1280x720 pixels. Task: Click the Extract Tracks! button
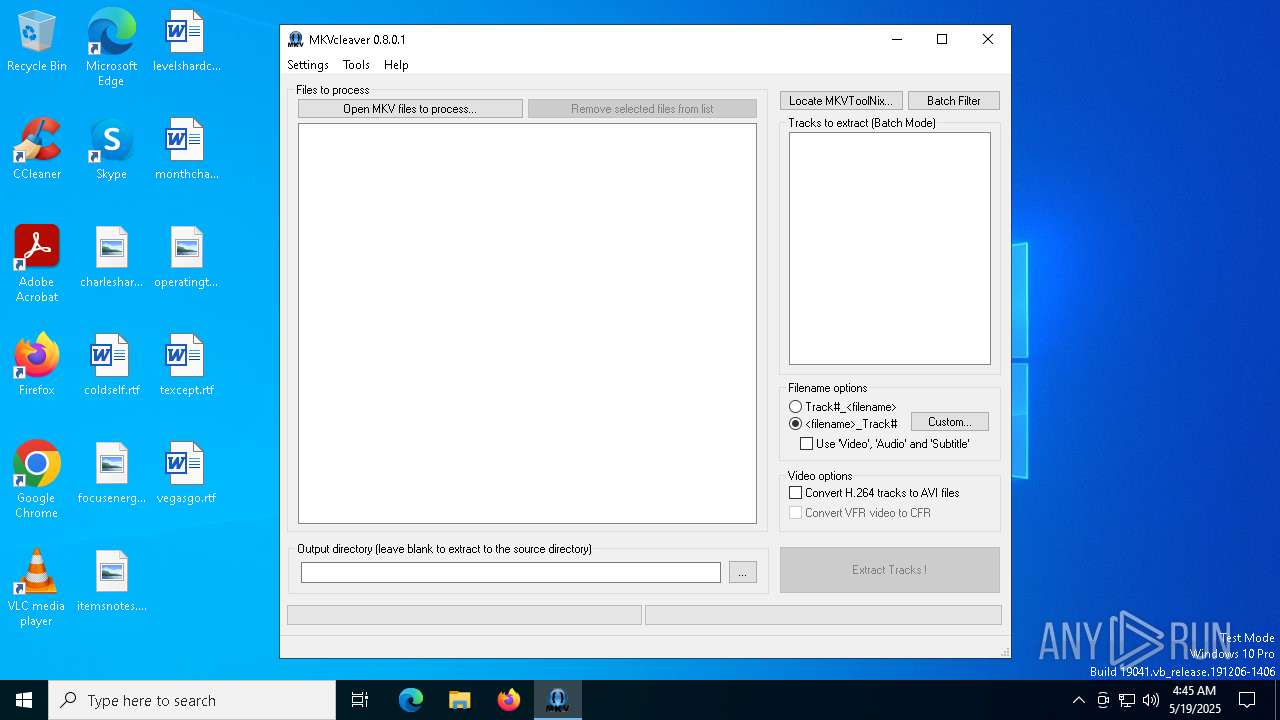(x=890, y=570)
